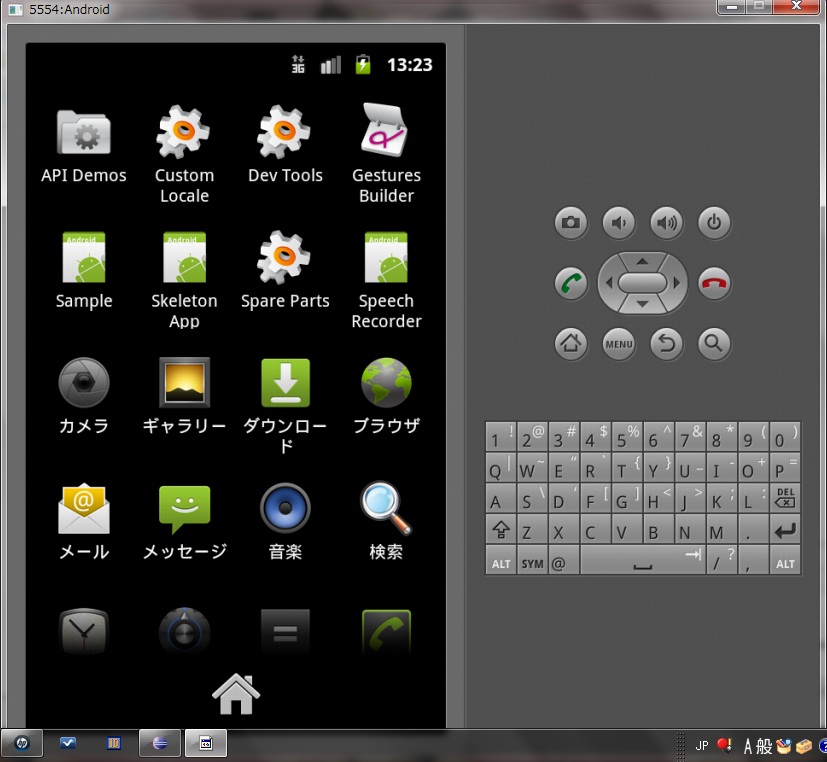Click the D-pad left arrow
827x762 pixels.
coord(609,283)
